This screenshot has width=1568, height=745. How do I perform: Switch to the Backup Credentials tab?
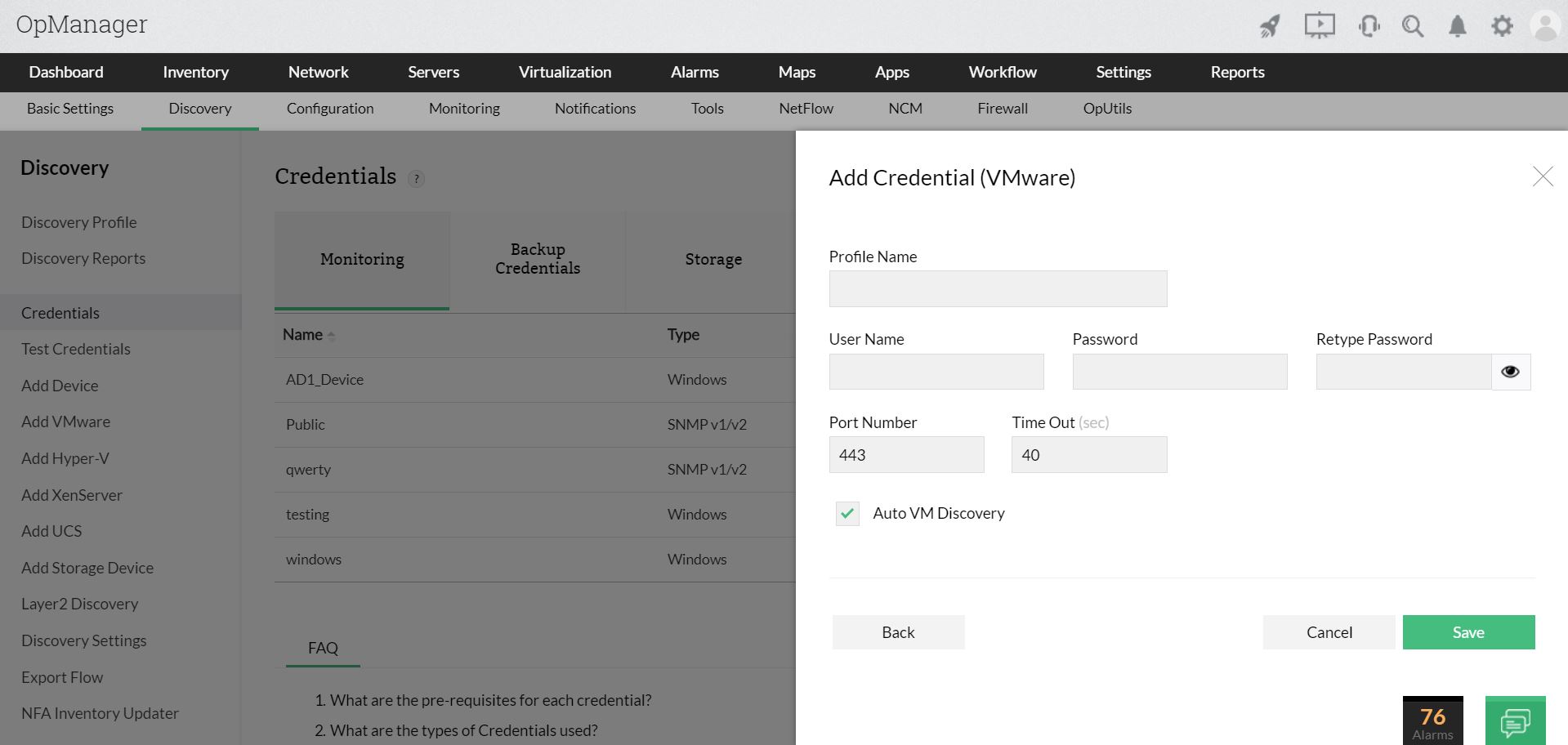(x=538, y=259)
